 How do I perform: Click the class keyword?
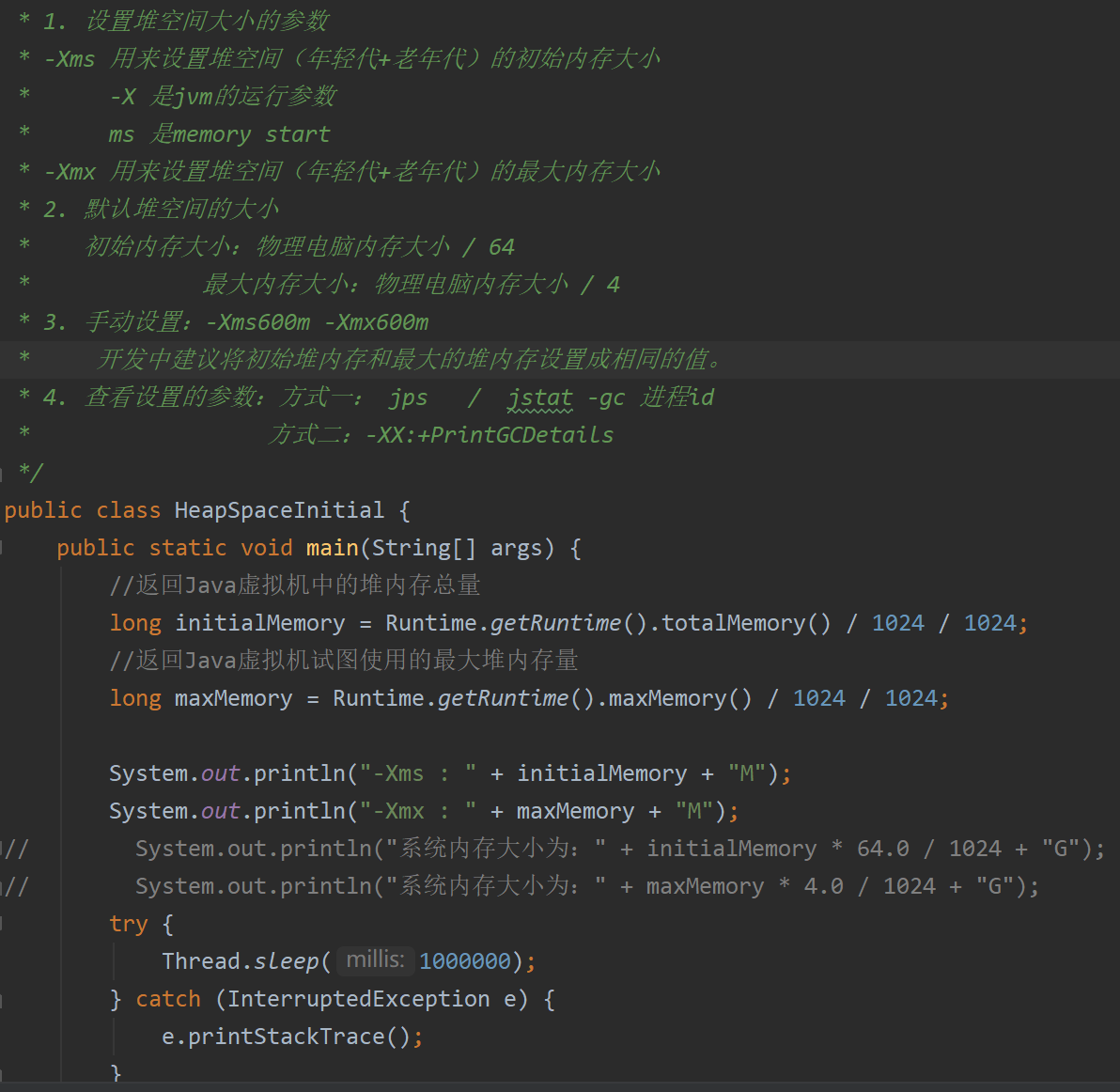(129, 510)
